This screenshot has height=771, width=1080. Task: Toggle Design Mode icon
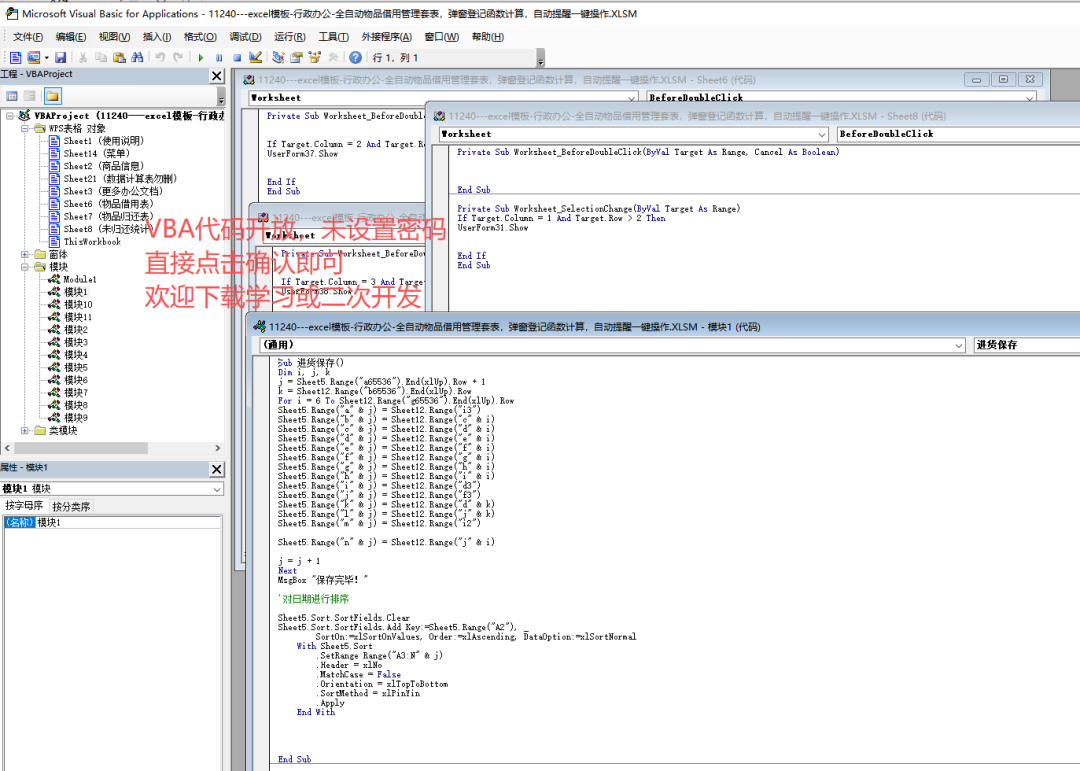click(x=256, y=57)
